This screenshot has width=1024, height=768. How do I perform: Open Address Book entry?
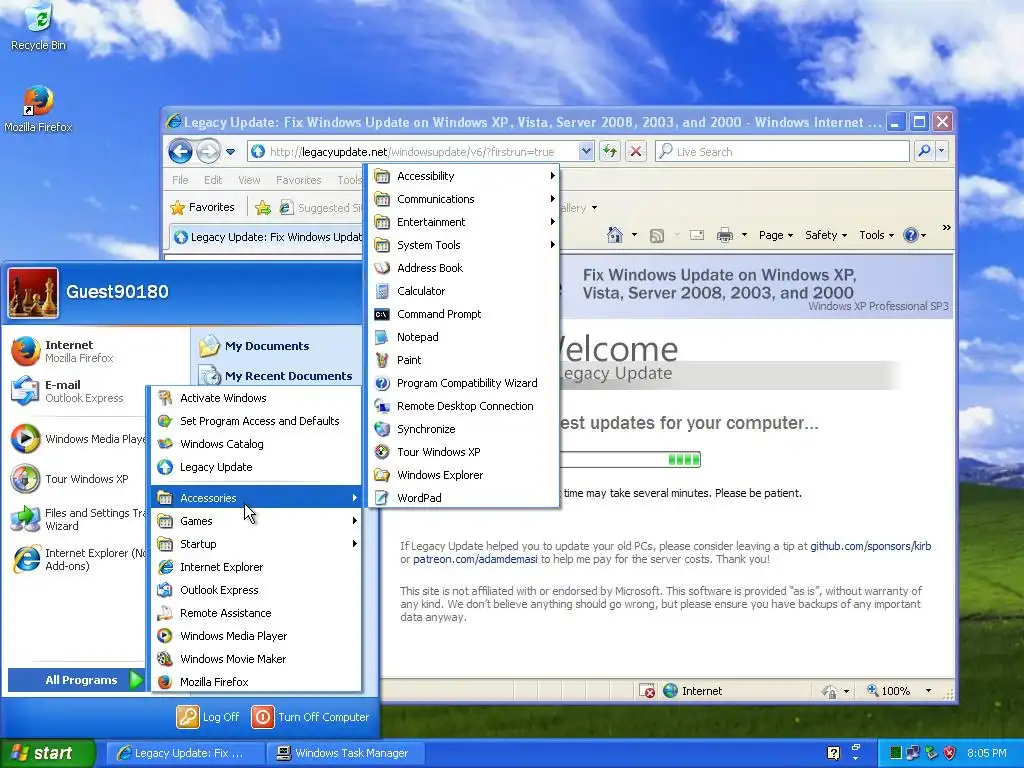[x=464, y=268]
